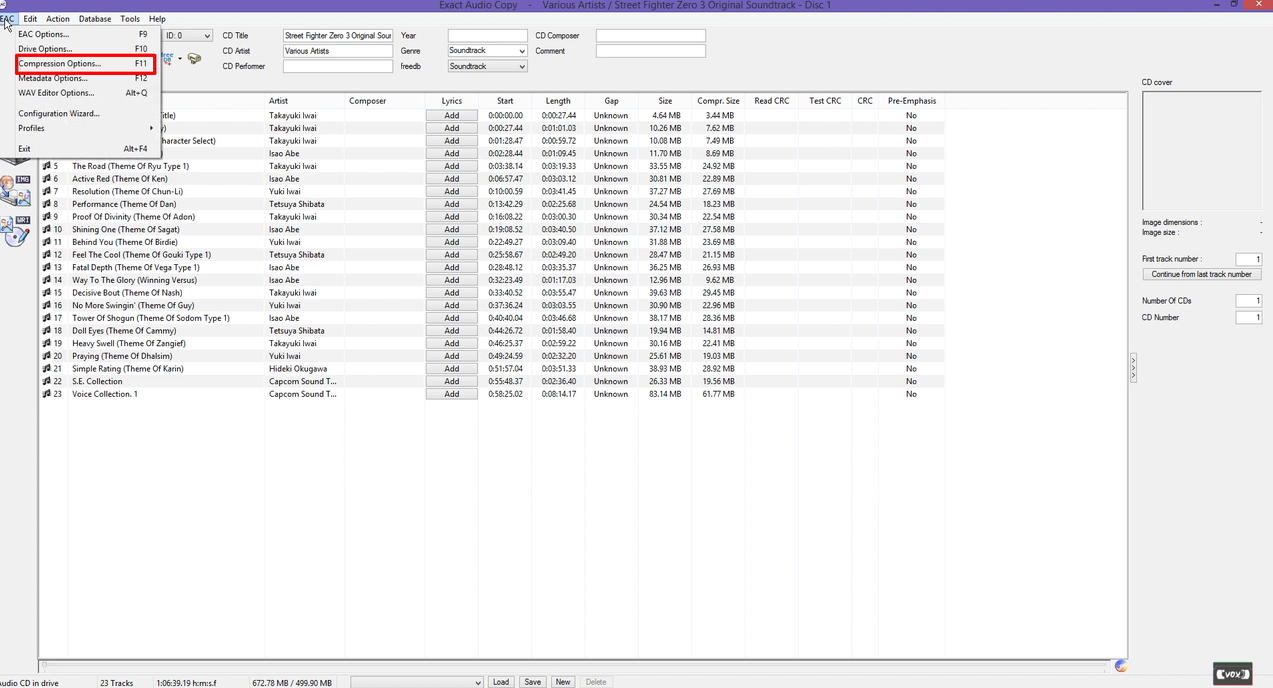Screen dimensions: 1273x688
Task: Click the music note icon of track 6
Action: (46, 179)
